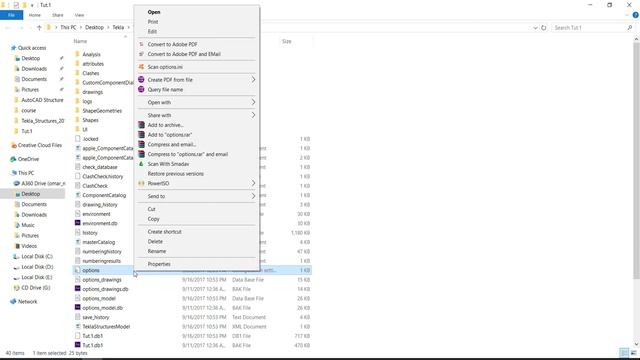Choose Delete from context menu
Viewport: 640px width, 360px height.
(x=155, y=242)
